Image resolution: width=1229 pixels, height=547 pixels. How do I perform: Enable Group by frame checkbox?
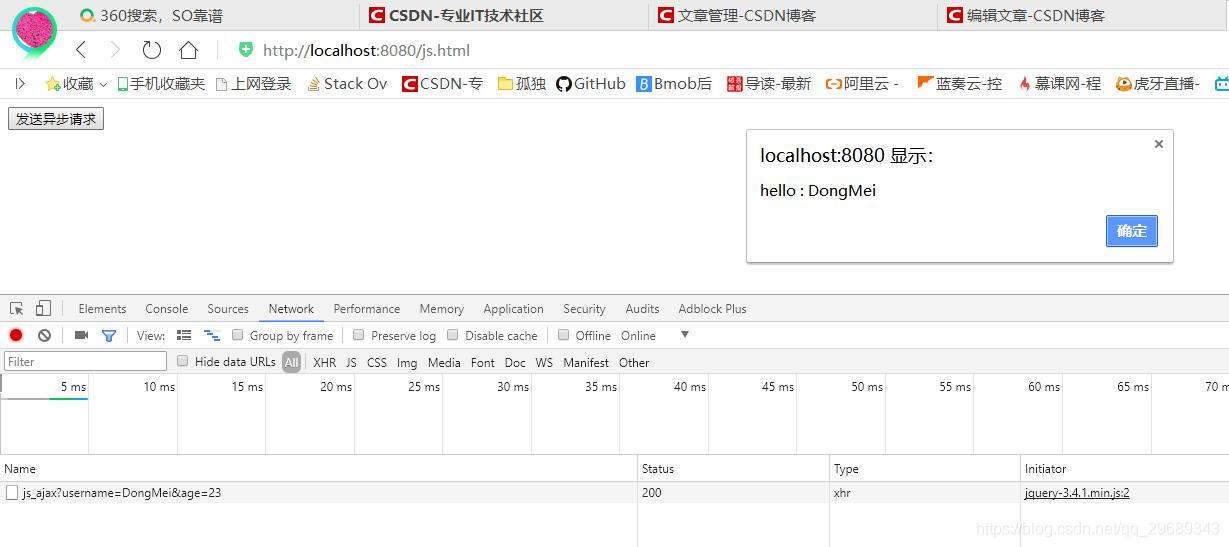coord(238,335)
